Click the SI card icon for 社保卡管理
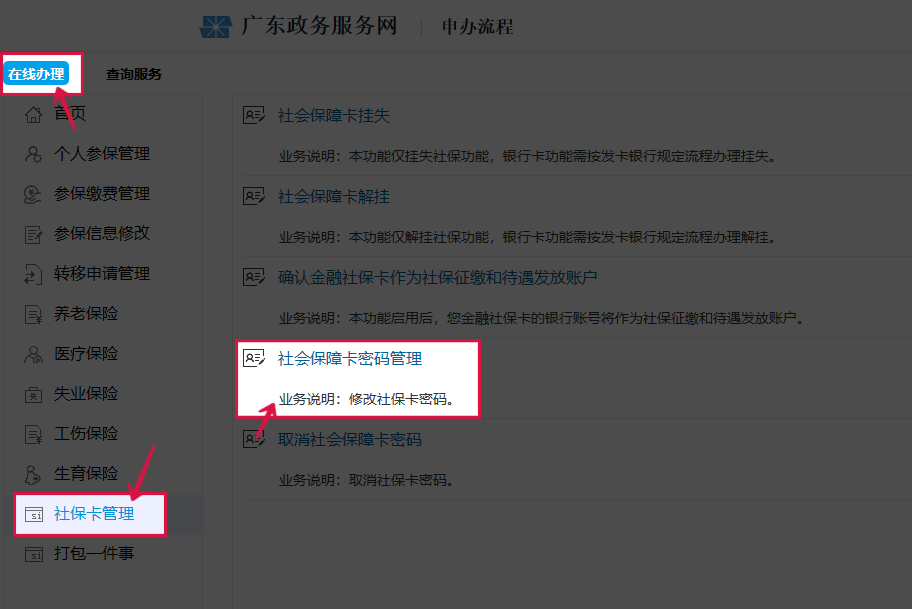The height and width of the screenshot is (609, 912). pyautogui.click(x=34, y=515)
